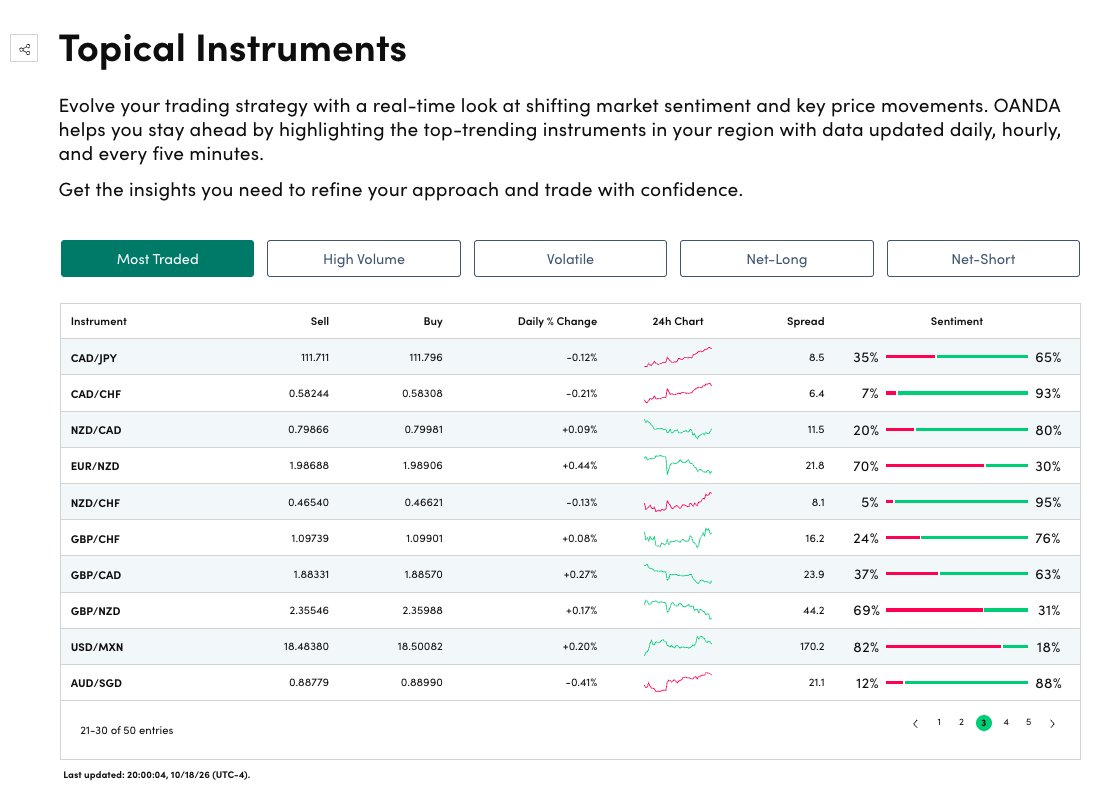The width and height of the screenshot is (1113, 799).
Task: Open the AUD/SGD instrument row
Action: tap(570, 683)
